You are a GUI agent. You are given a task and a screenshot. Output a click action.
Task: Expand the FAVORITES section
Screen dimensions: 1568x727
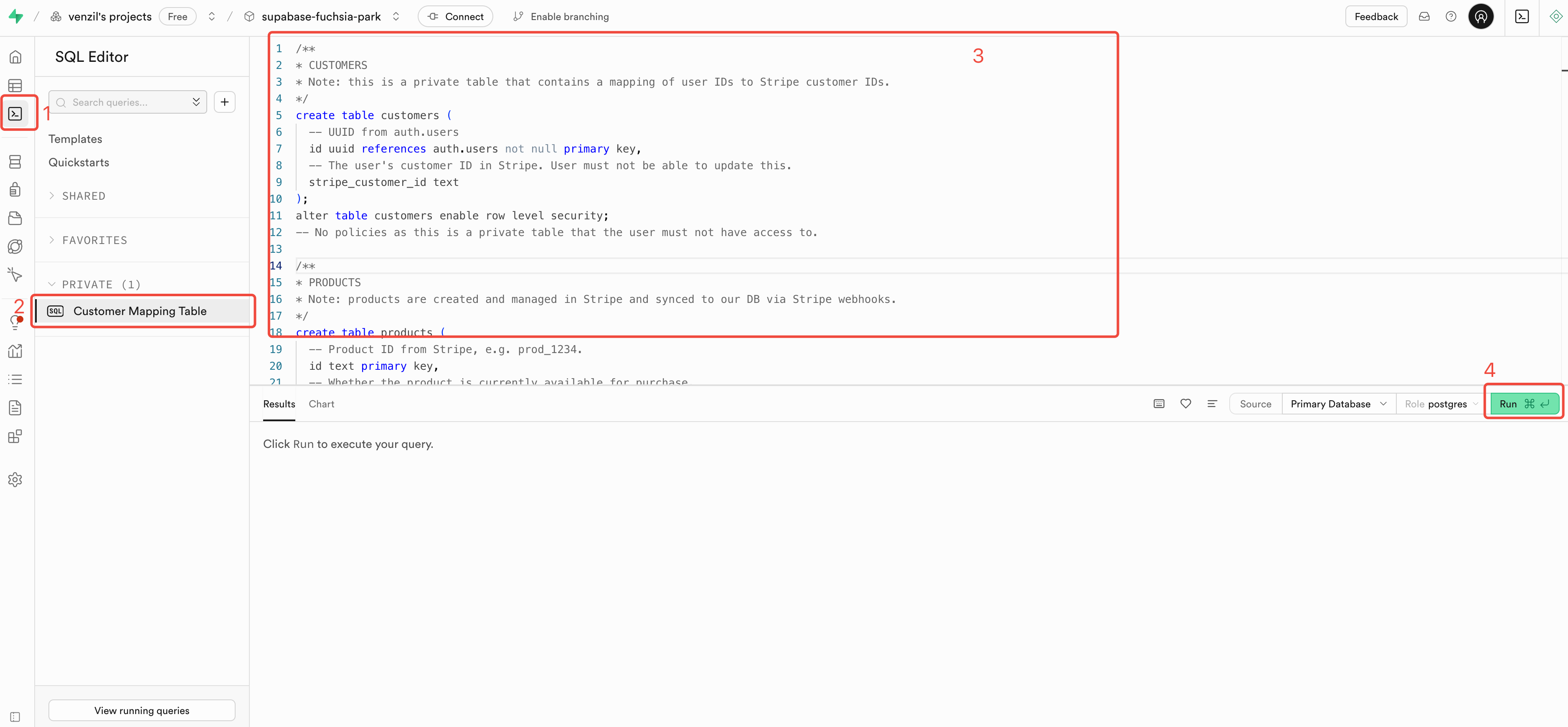(x=94, y=241)
